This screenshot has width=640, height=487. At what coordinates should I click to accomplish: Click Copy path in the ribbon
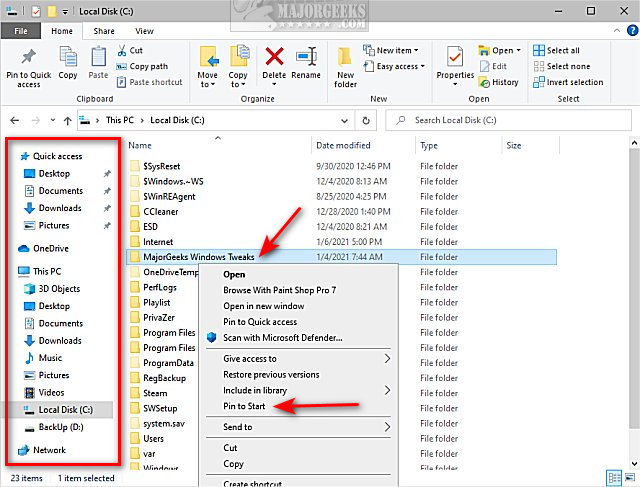click(x=142, y=66)
